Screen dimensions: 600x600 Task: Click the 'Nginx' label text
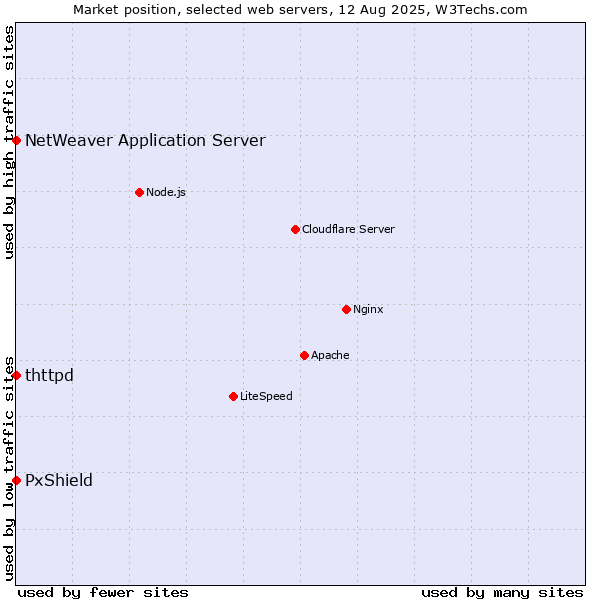pos(368,309)
